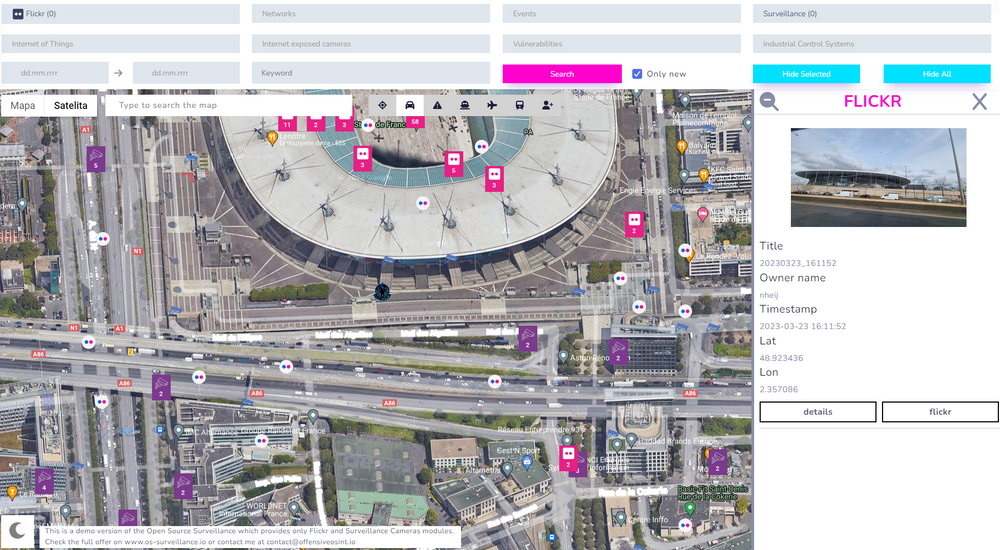Uncheck the Only new checkbox

(x=637, y=74)
